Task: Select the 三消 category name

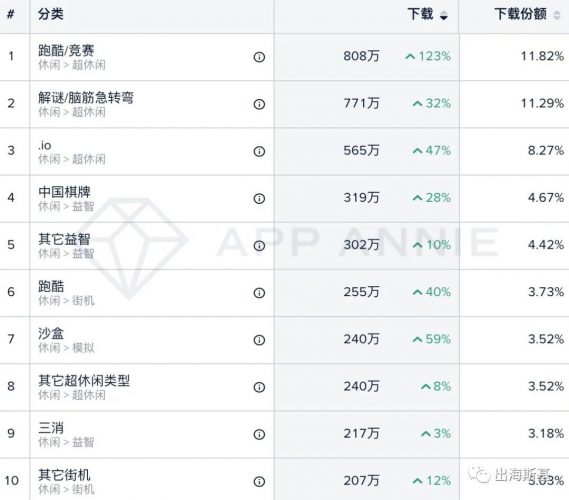Action: tap(51, 427)
